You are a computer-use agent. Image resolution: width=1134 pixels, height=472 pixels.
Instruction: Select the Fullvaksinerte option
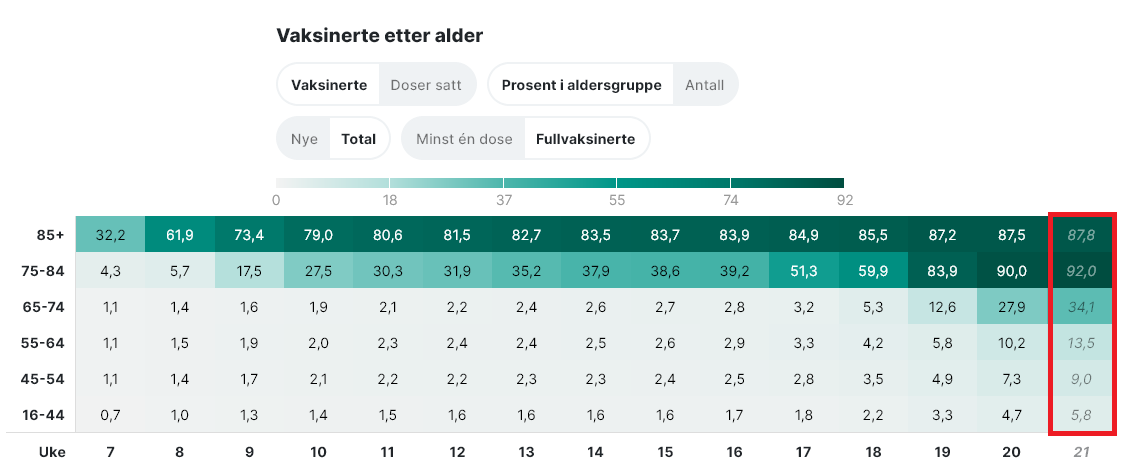tap(585, 139)
